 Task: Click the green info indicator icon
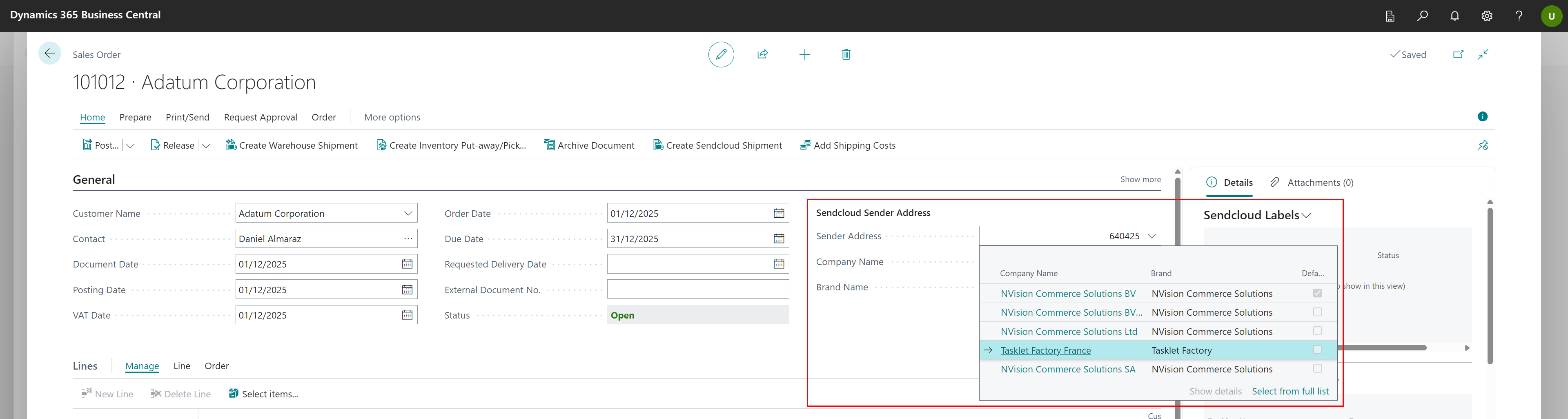click(1482, 116)
